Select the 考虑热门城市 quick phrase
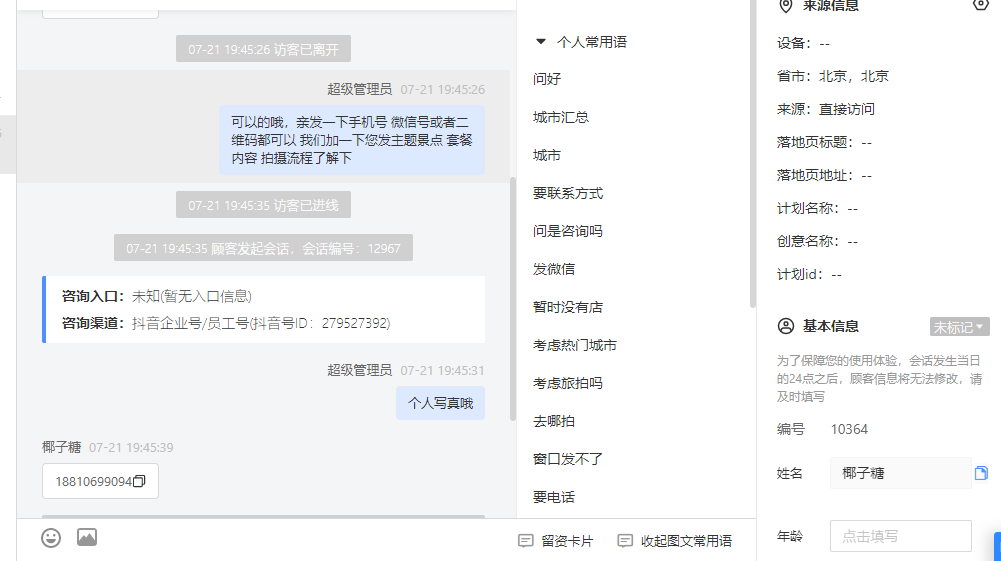Screen dimensions: 1001x561 [575, 345]
